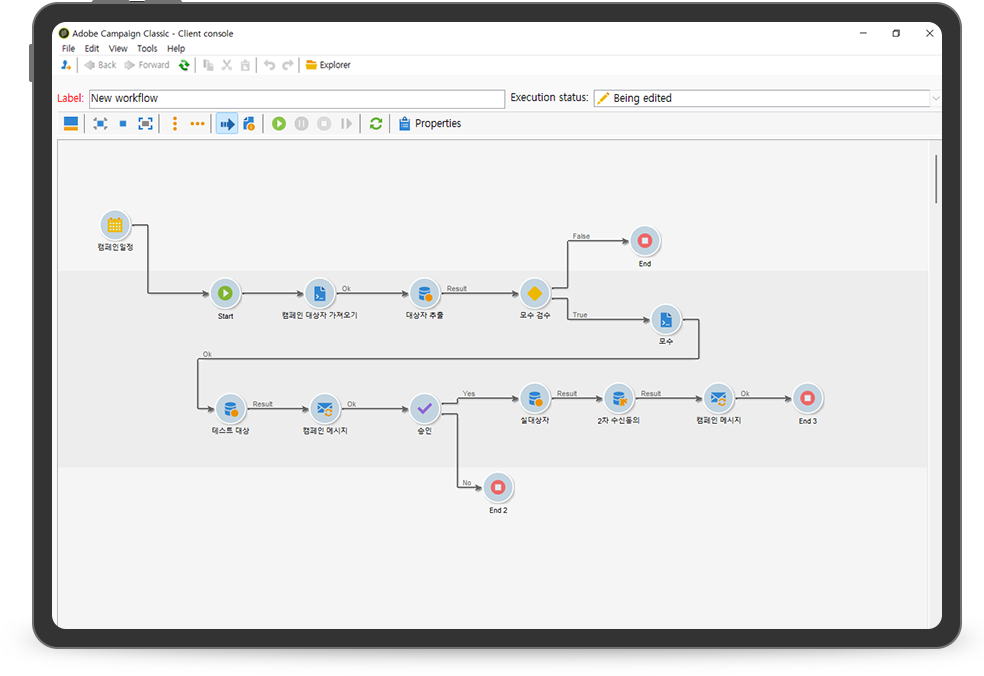
Task: Click the green Start workflow play button
Action: coord(279,124)
